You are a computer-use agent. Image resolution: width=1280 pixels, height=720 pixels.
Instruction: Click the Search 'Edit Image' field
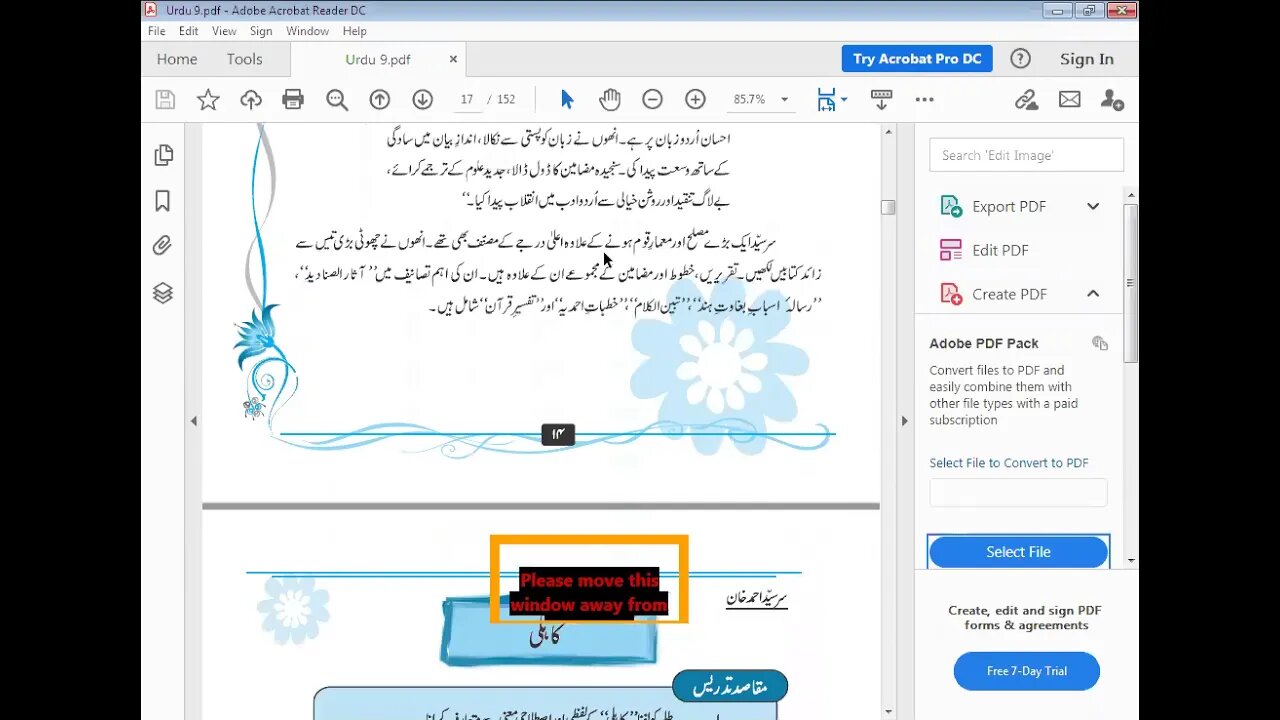pyautogui.click(x=1026, y=155)
